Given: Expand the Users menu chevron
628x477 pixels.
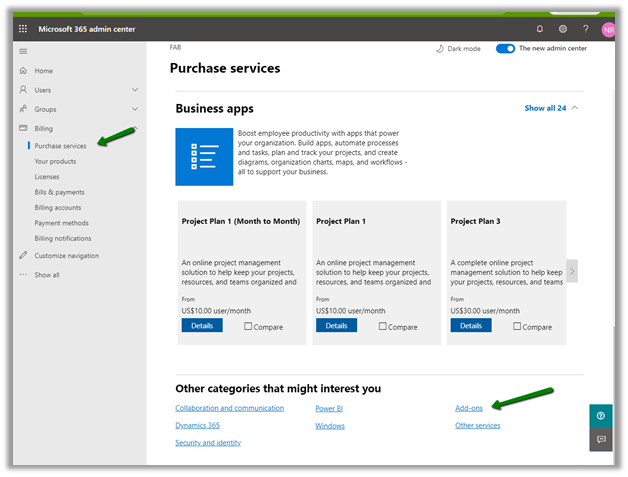Looking at the screenshot, I should [x=135, y=90].
